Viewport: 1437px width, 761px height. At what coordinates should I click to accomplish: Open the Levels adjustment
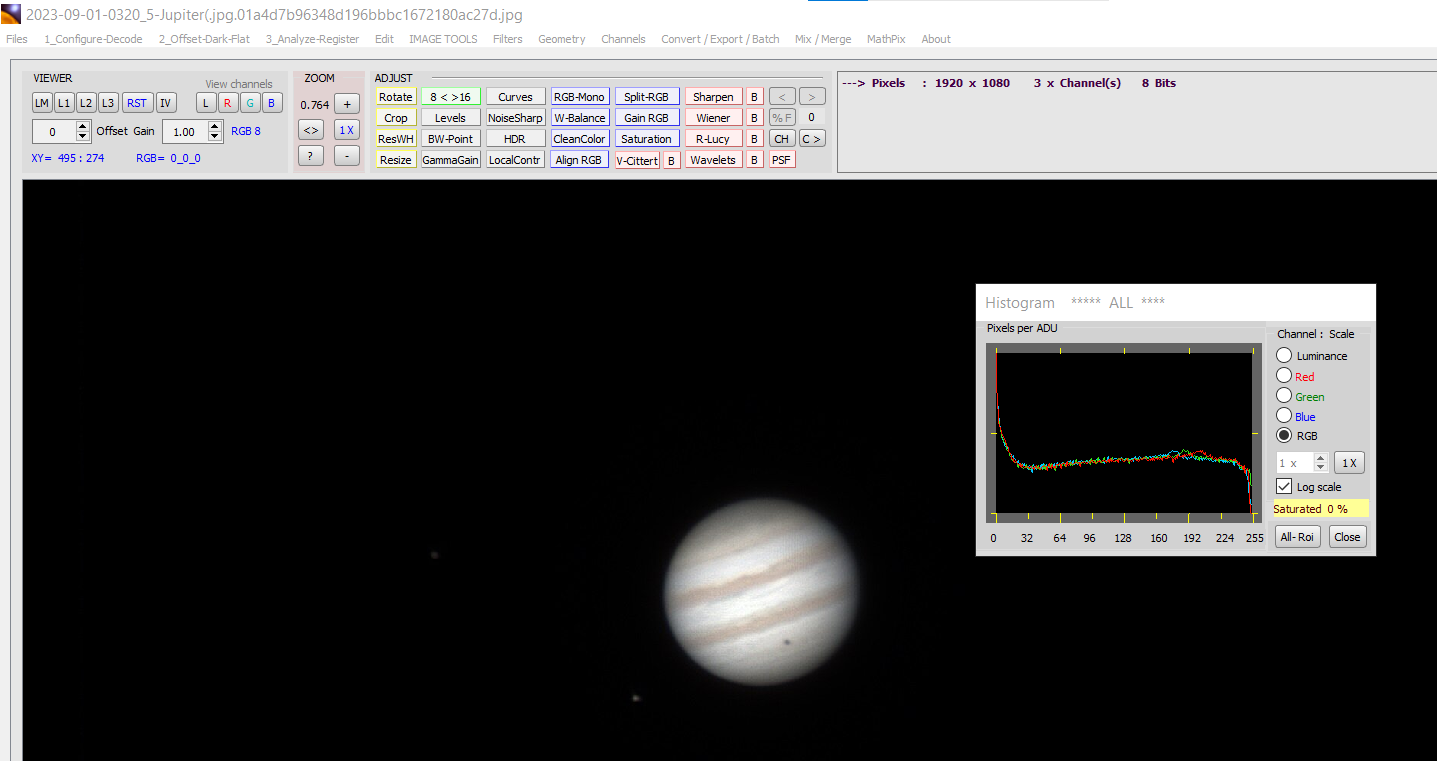pyautogui.click(x=450, y=118)
